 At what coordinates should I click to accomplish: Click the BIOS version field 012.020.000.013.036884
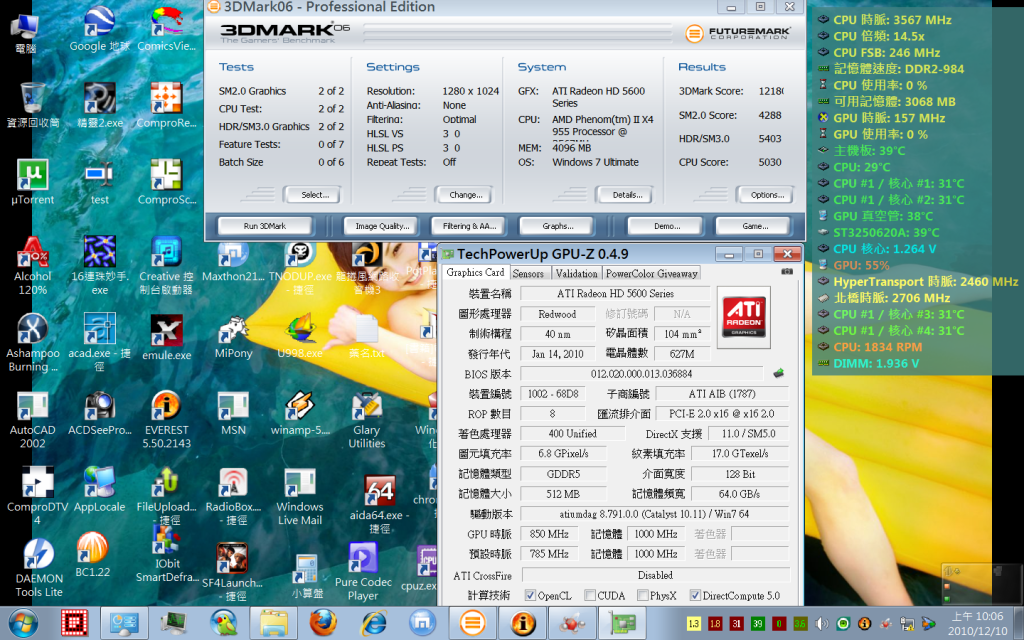[641, 374]
